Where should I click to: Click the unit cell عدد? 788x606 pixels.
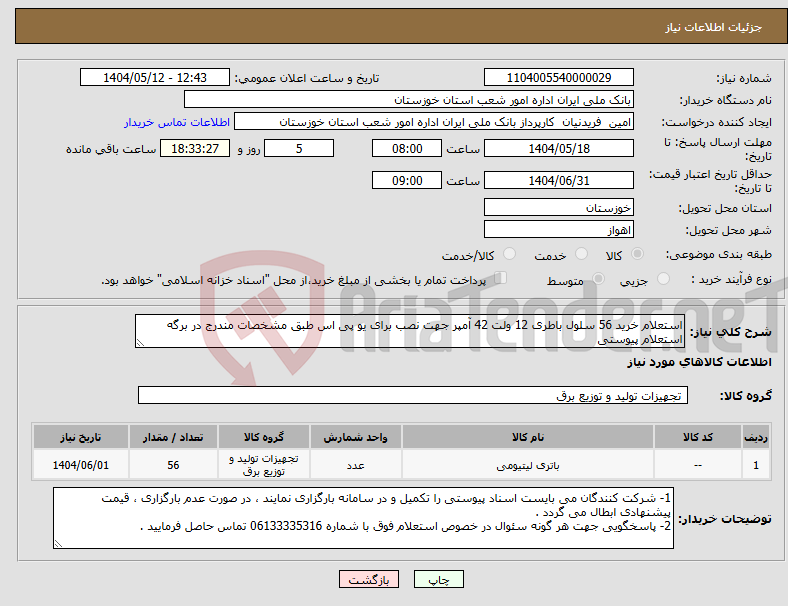(x=355, y=465)
